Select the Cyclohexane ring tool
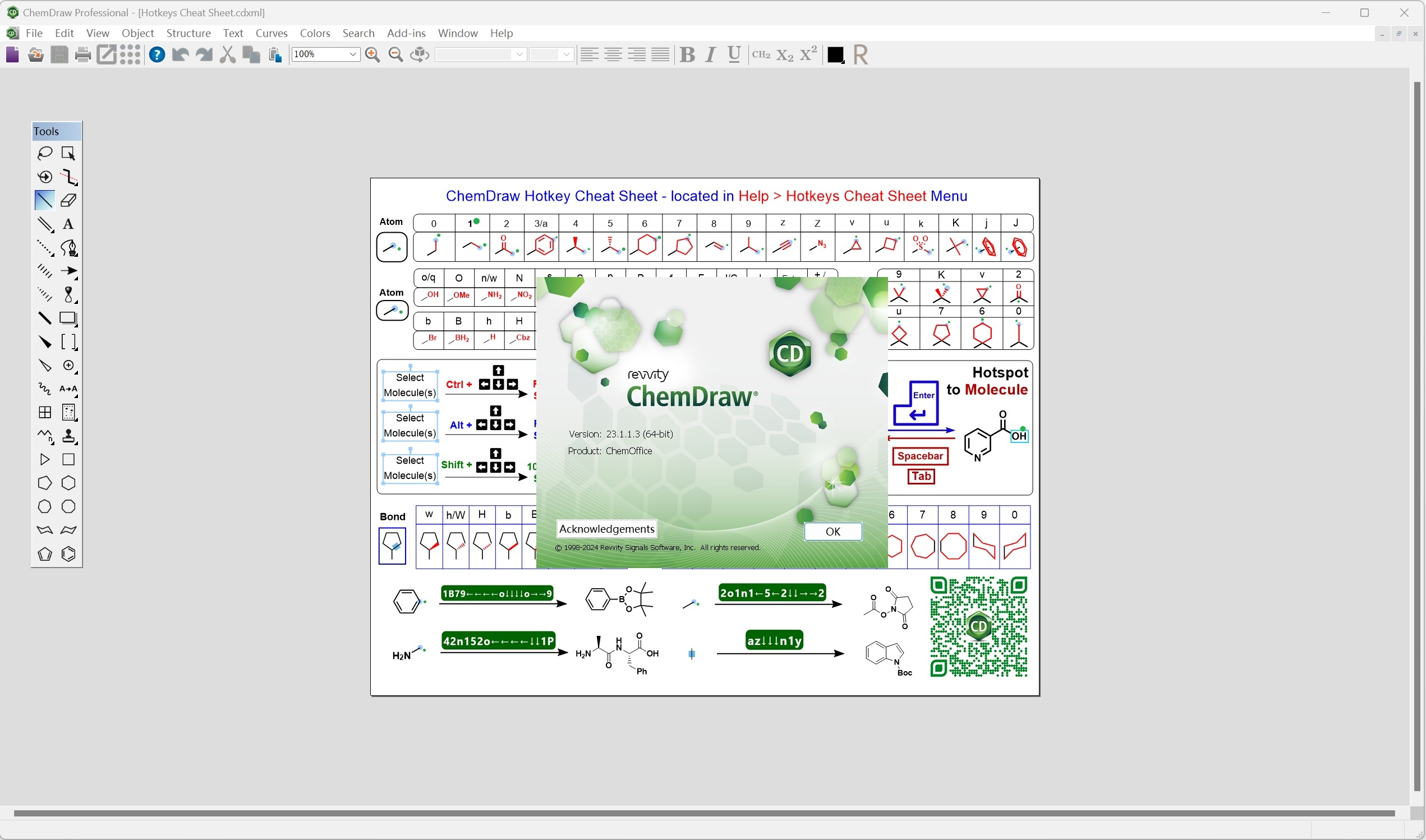Image resolution: width=1426 pixels, height=840 pixels. coord(68,483)
